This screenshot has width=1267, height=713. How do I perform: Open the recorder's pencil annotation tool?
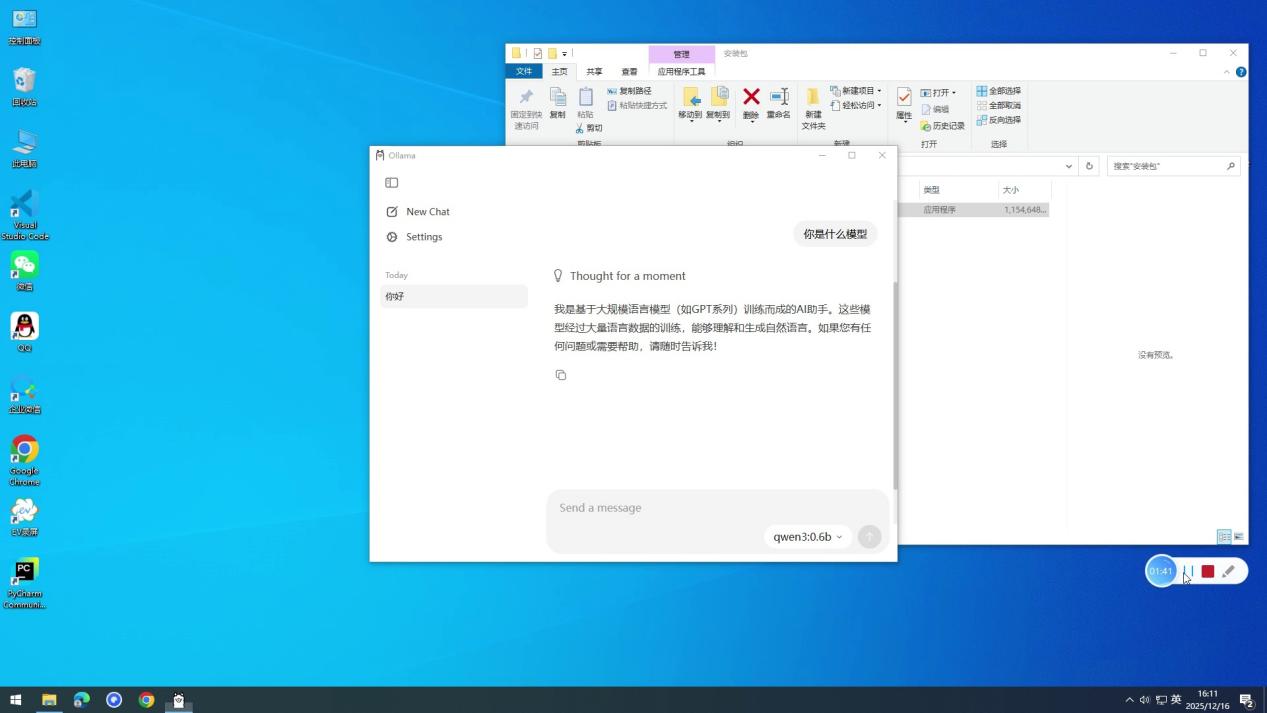pos(1229,571)
